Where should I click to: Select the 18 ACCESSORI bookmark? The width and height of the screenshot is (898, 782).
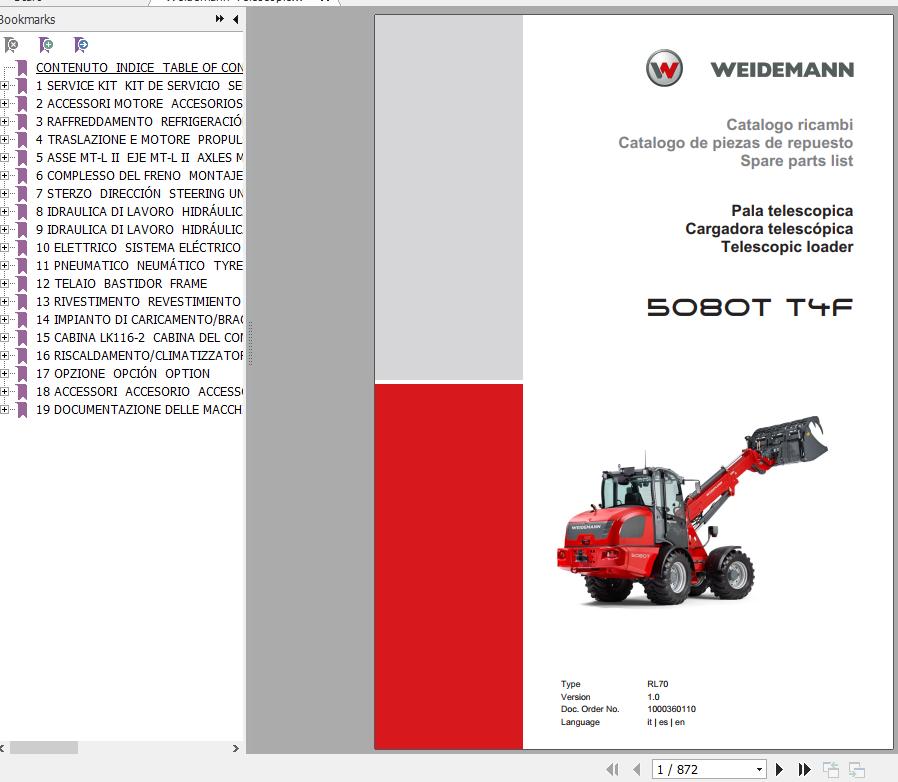[139, 391]
